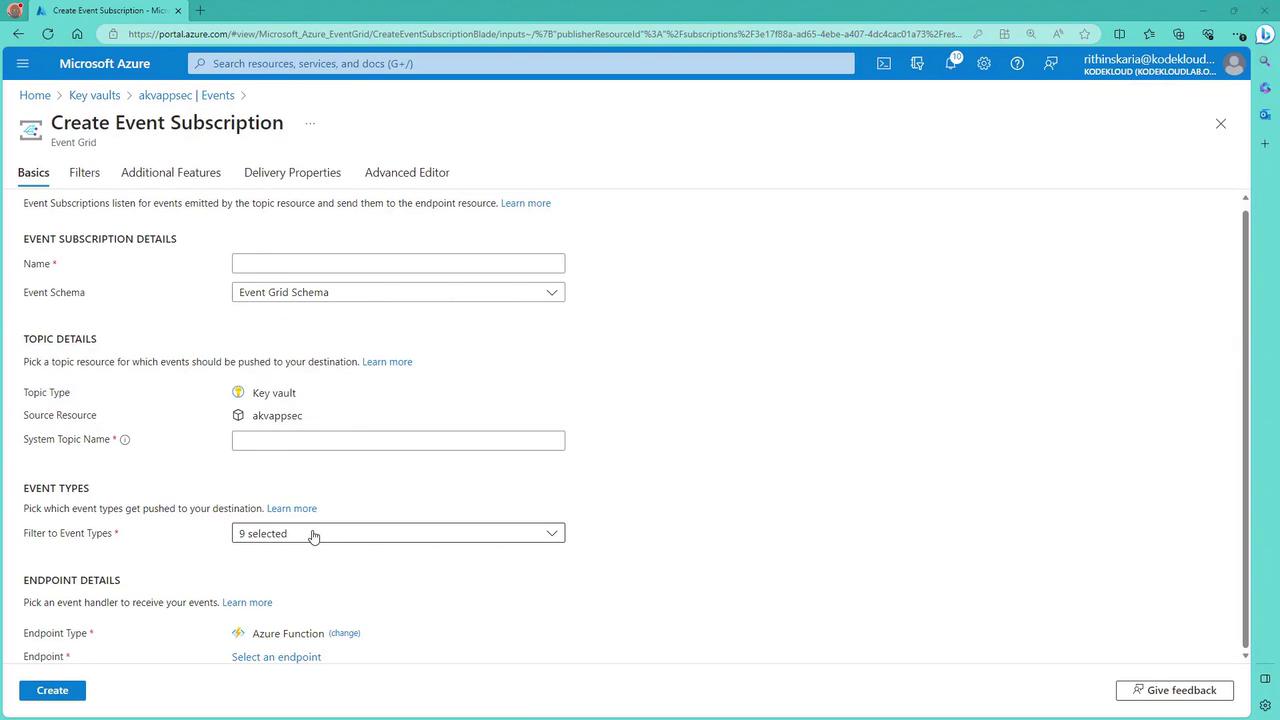This screenshot has width=1280, height=720.
Task: Open the account avatar menu
Action: pos(1234,64)
